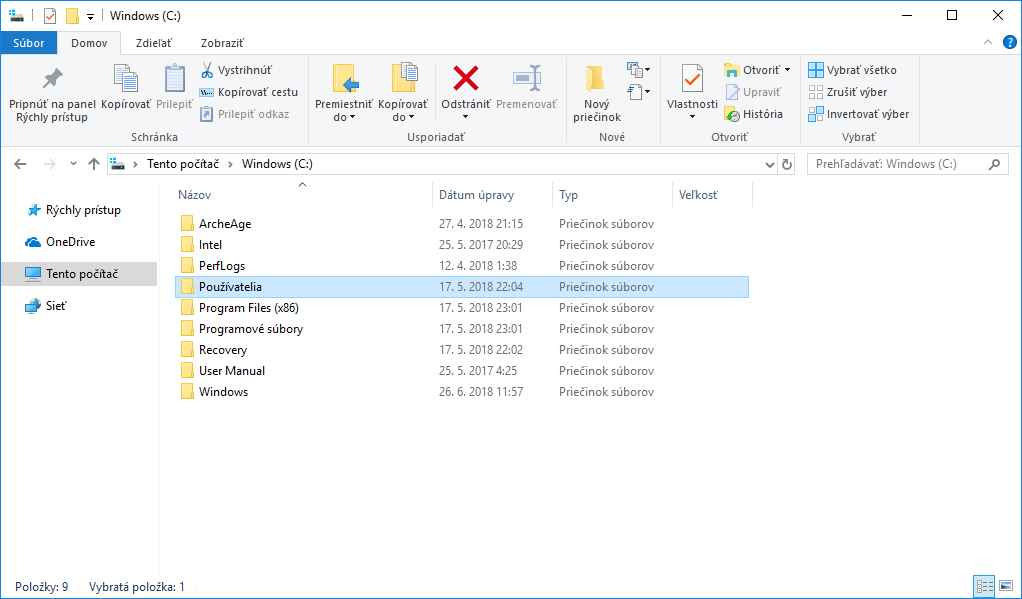Click the Pin to Quick access icon
Viewport: 1022px width, 599px height.
(x=51, y=80)
